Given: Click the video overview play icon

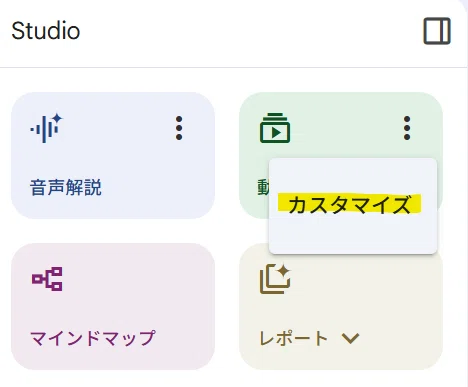Looking at the screenshot, I should (x=275, y=128).
